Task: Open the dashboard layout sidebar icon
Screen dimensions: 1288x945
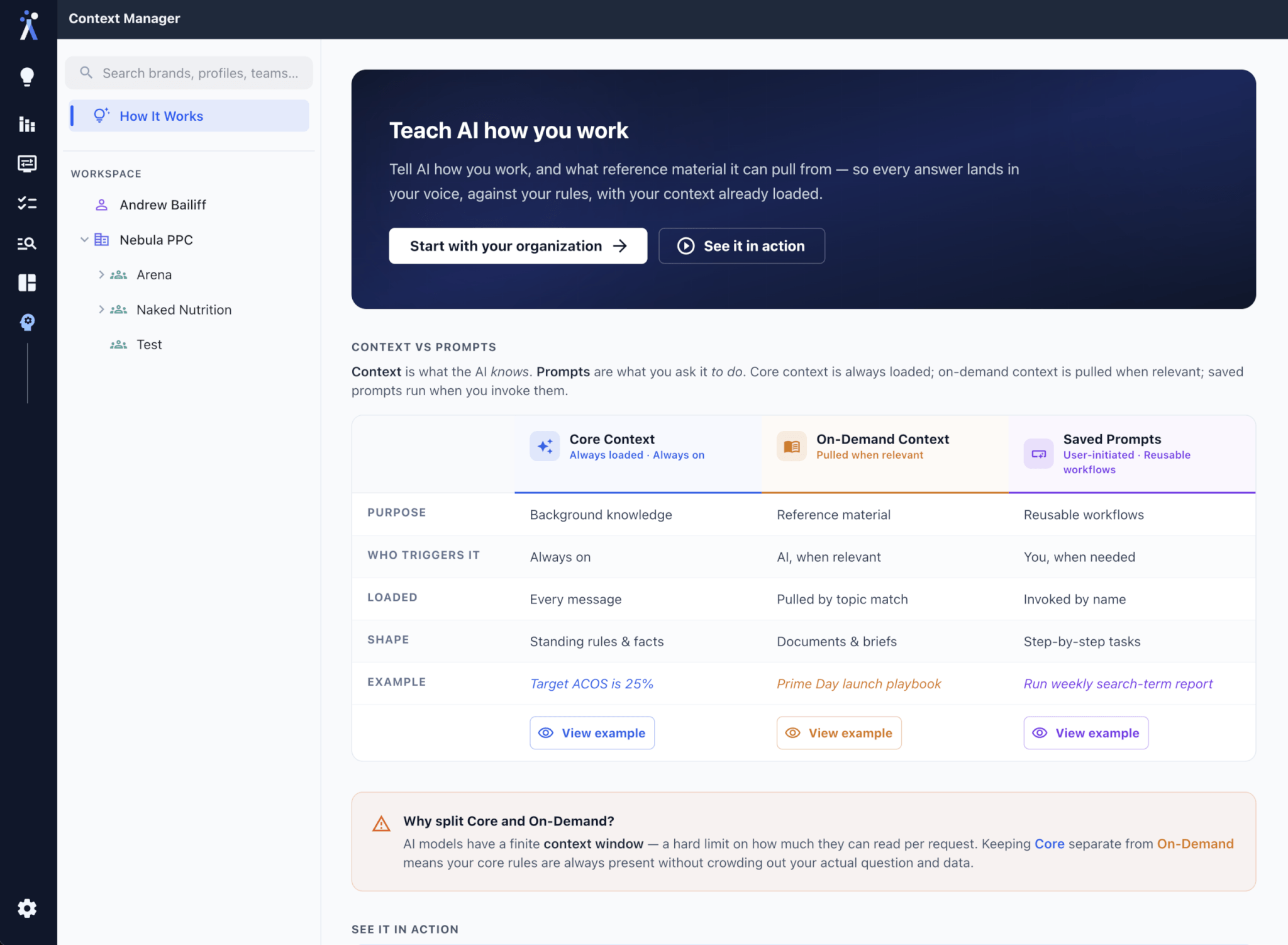Action: [x=27, y=282]
